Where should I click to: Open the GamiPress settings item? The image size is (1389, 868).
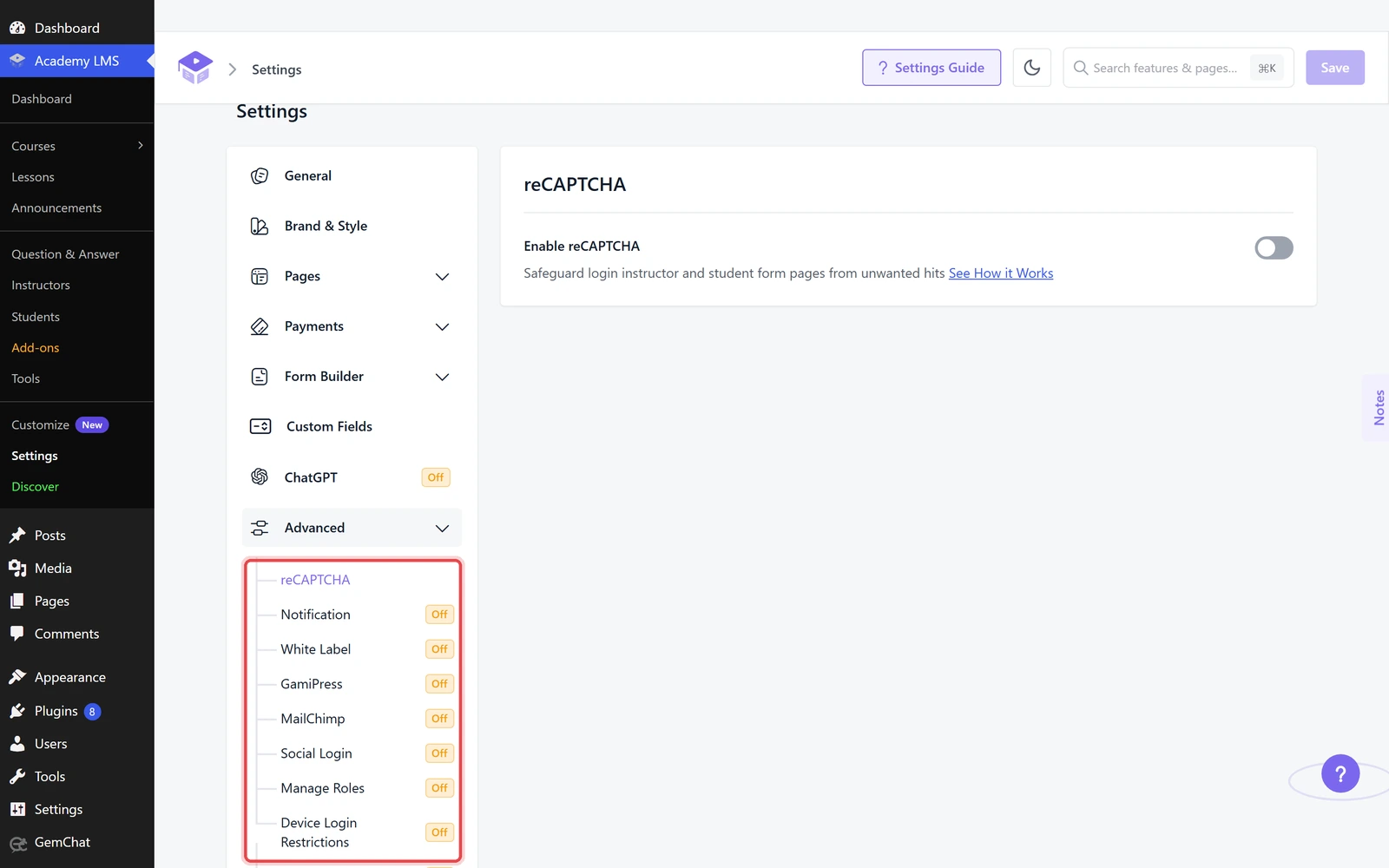pos(312,684)
